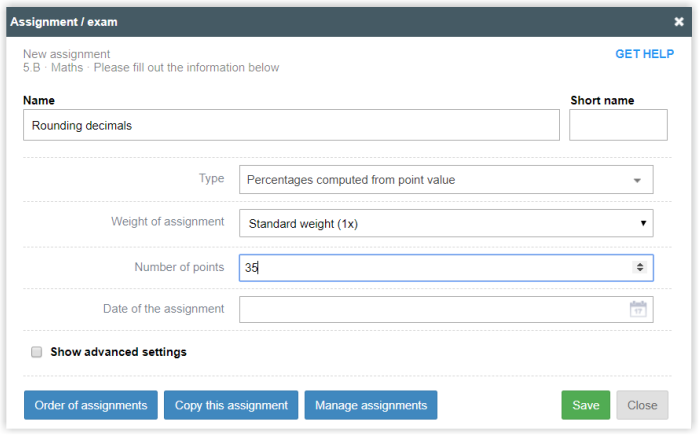
Task: Click the Show advanced settings label
Action: coord(118,352)
